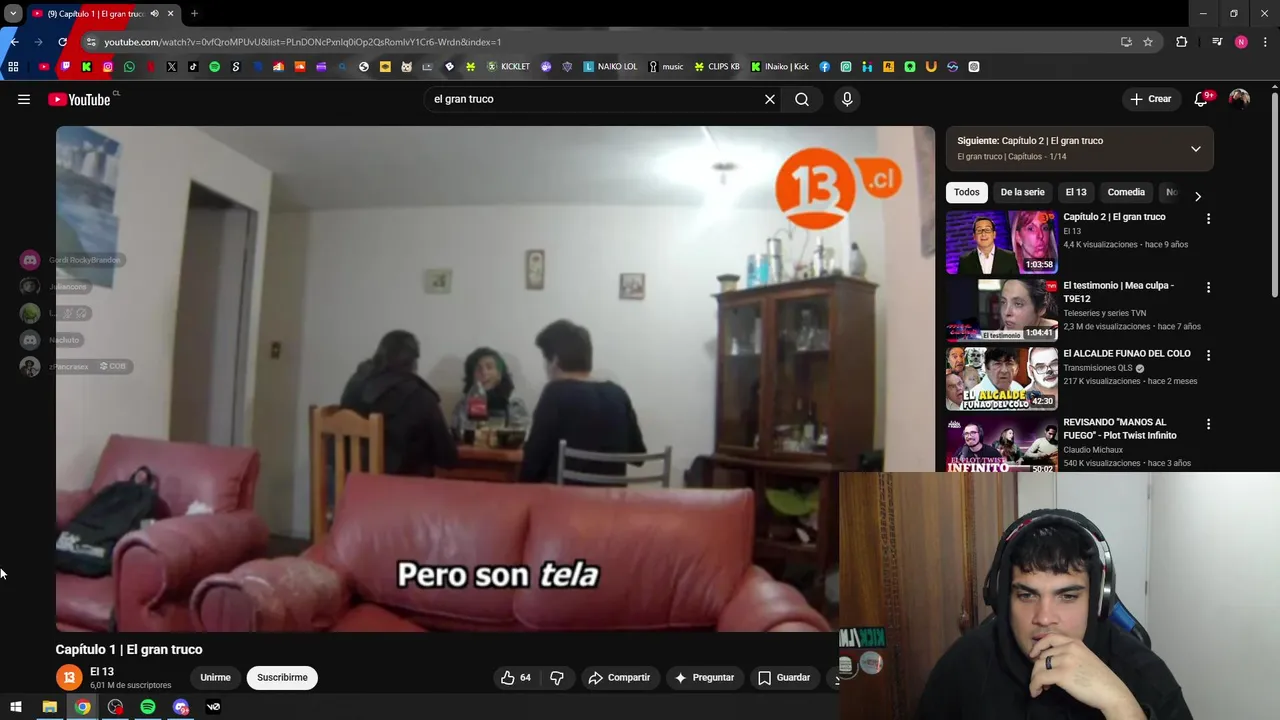Viewport: 1280px width, 720px height.
Task: Open Discord from the taskbar
Action: pyautogui.click(x=181, y=707)
